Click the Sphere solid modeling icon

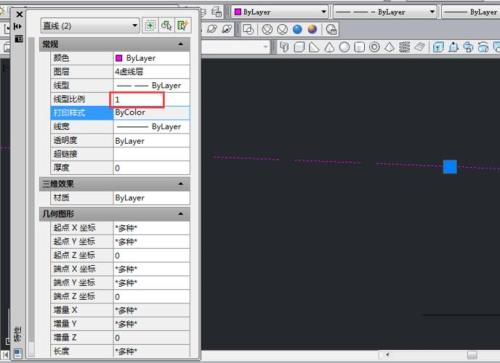[x=344, y=47]
